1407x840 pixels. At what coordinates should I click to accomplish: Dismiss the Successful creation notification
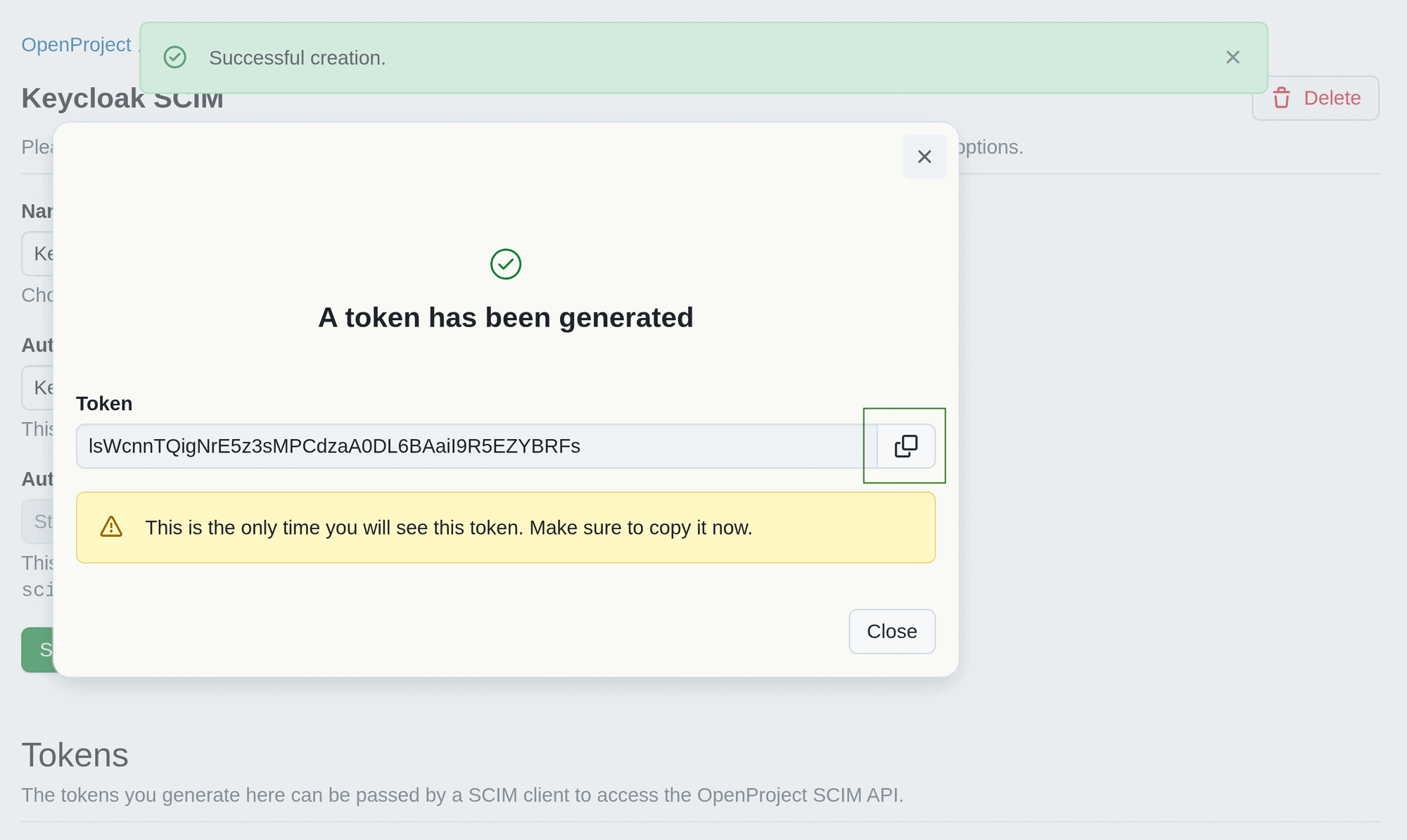click(1233, 58)
